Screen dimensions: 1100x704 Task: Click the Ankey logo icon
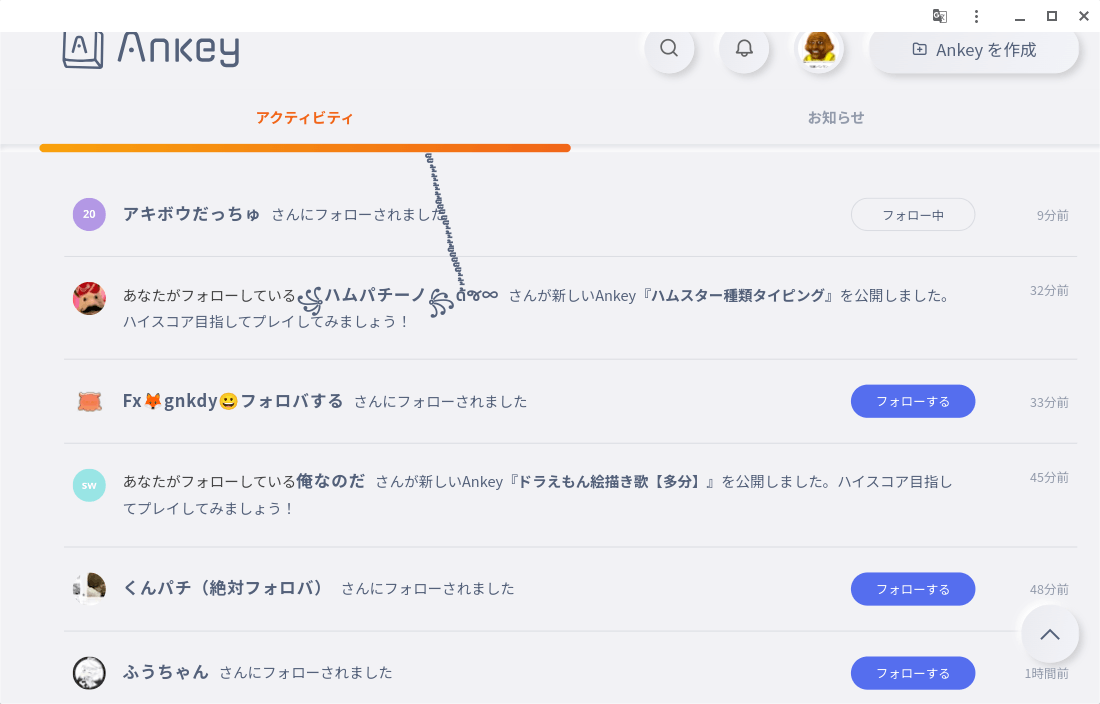point(83,48)
